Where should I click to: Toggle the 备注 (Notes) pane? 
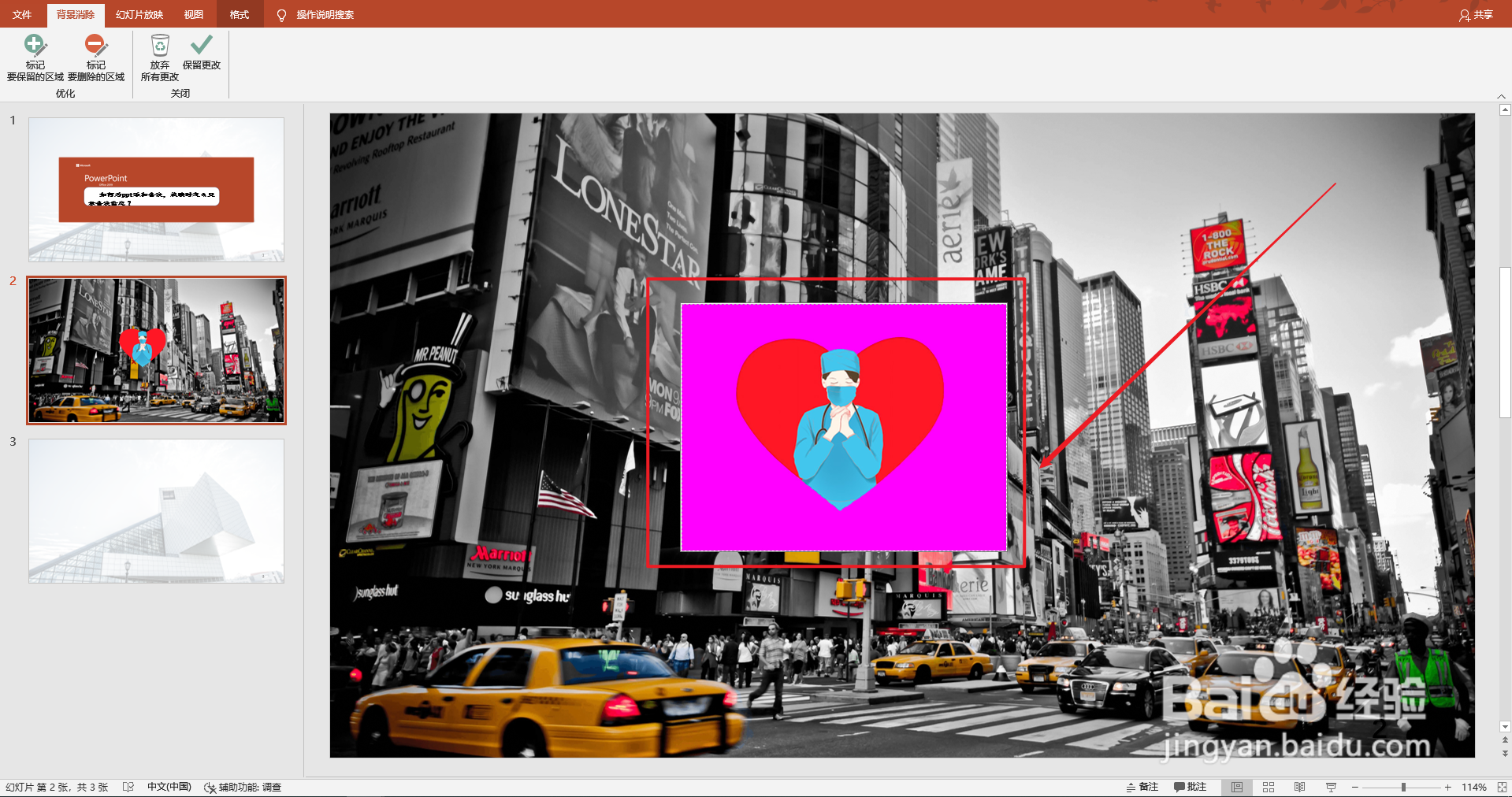tap(1142, 787)
